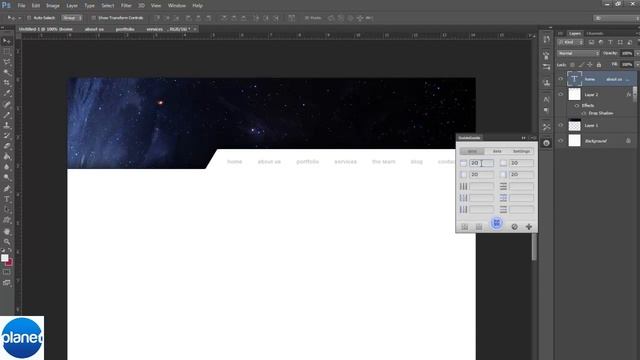Open the Filter menu
Viewport: 640px width, 360px height.
(126, 6)
